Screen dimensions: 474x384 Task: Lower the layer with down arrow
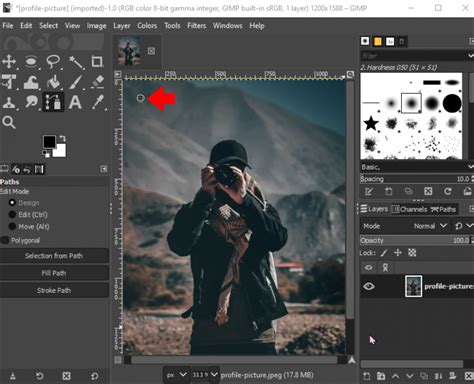point(410,376)
